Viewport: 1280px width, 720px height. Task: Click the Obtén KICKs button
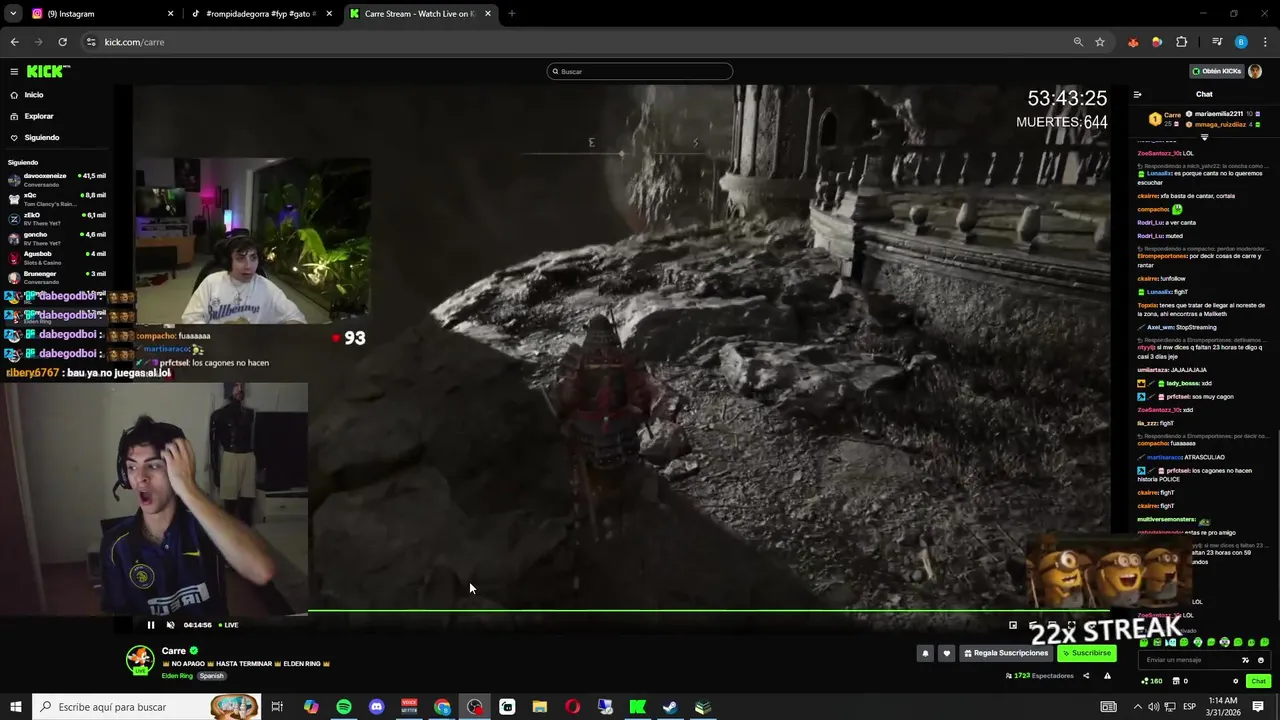coord(1217,71)
